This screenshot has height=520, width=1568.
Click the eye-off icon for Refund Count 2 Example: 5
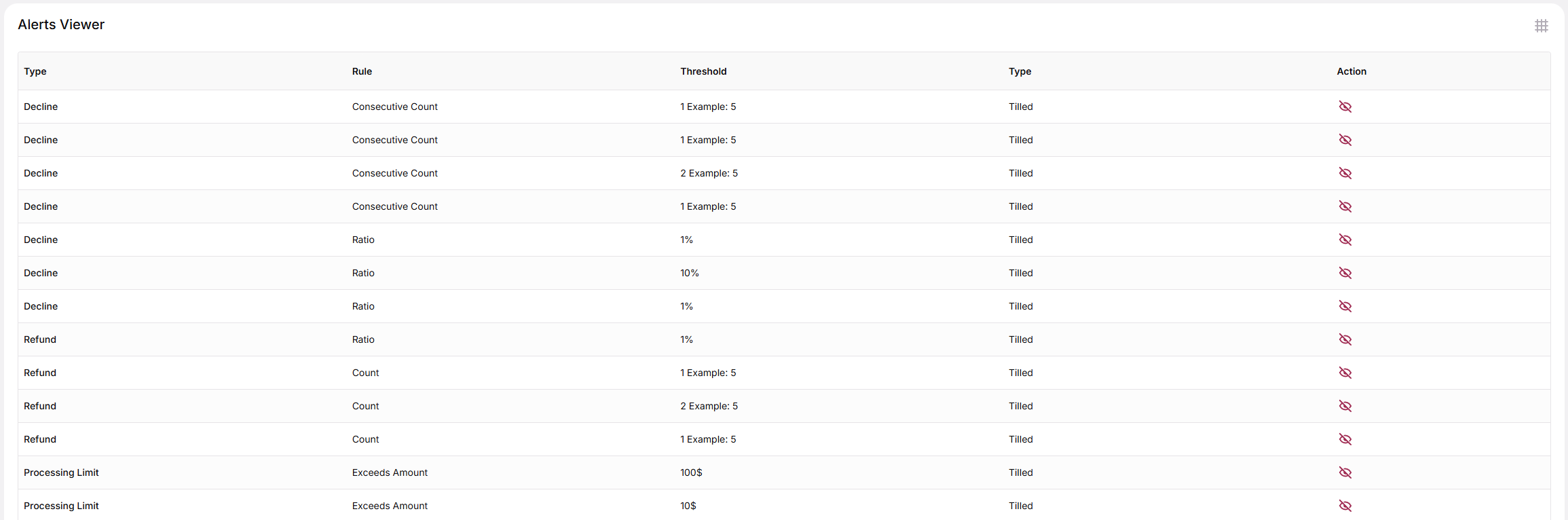[1345, 406]
